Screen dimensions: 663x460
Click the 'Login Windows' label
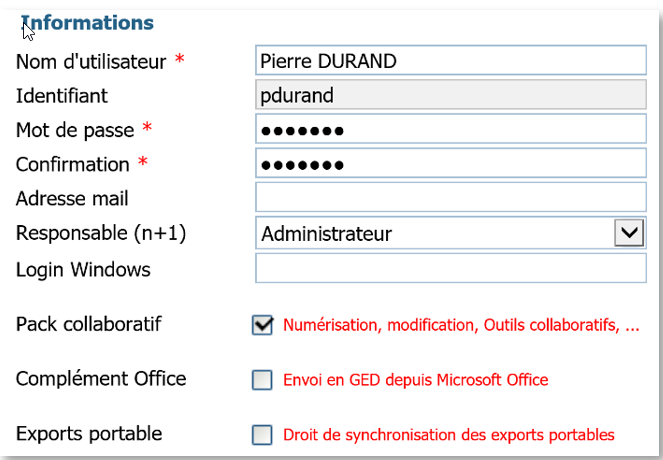tap(83, 269)
